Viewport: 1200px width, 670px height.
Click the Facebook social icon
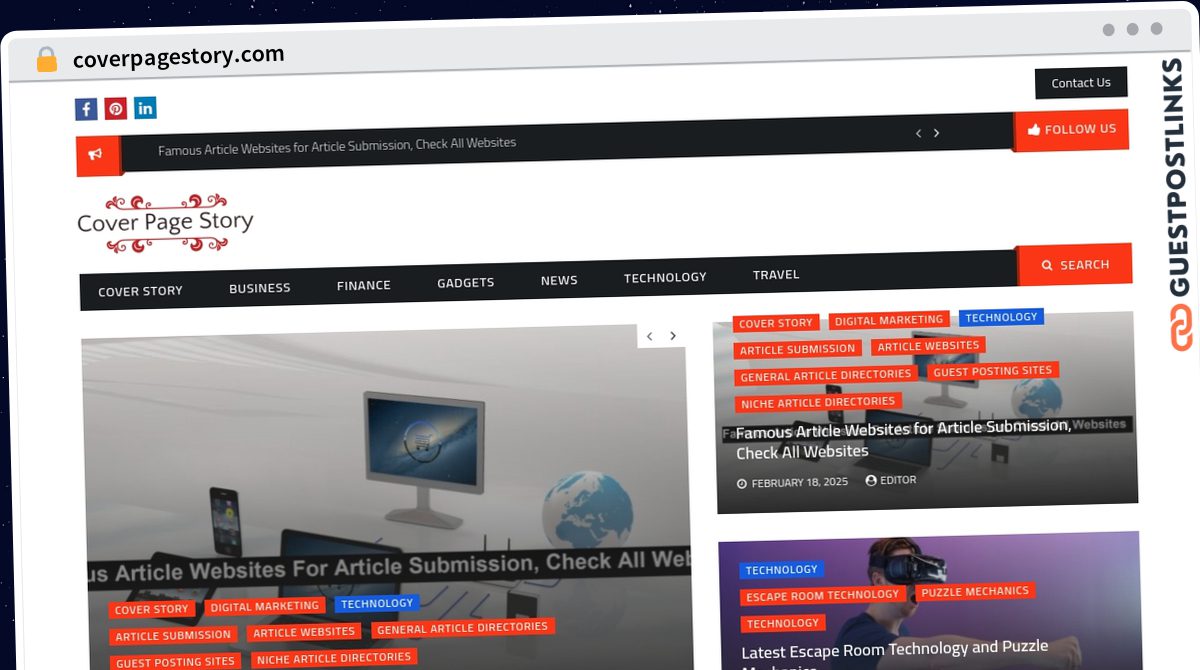pyautogui.click(x=86, y=109)
